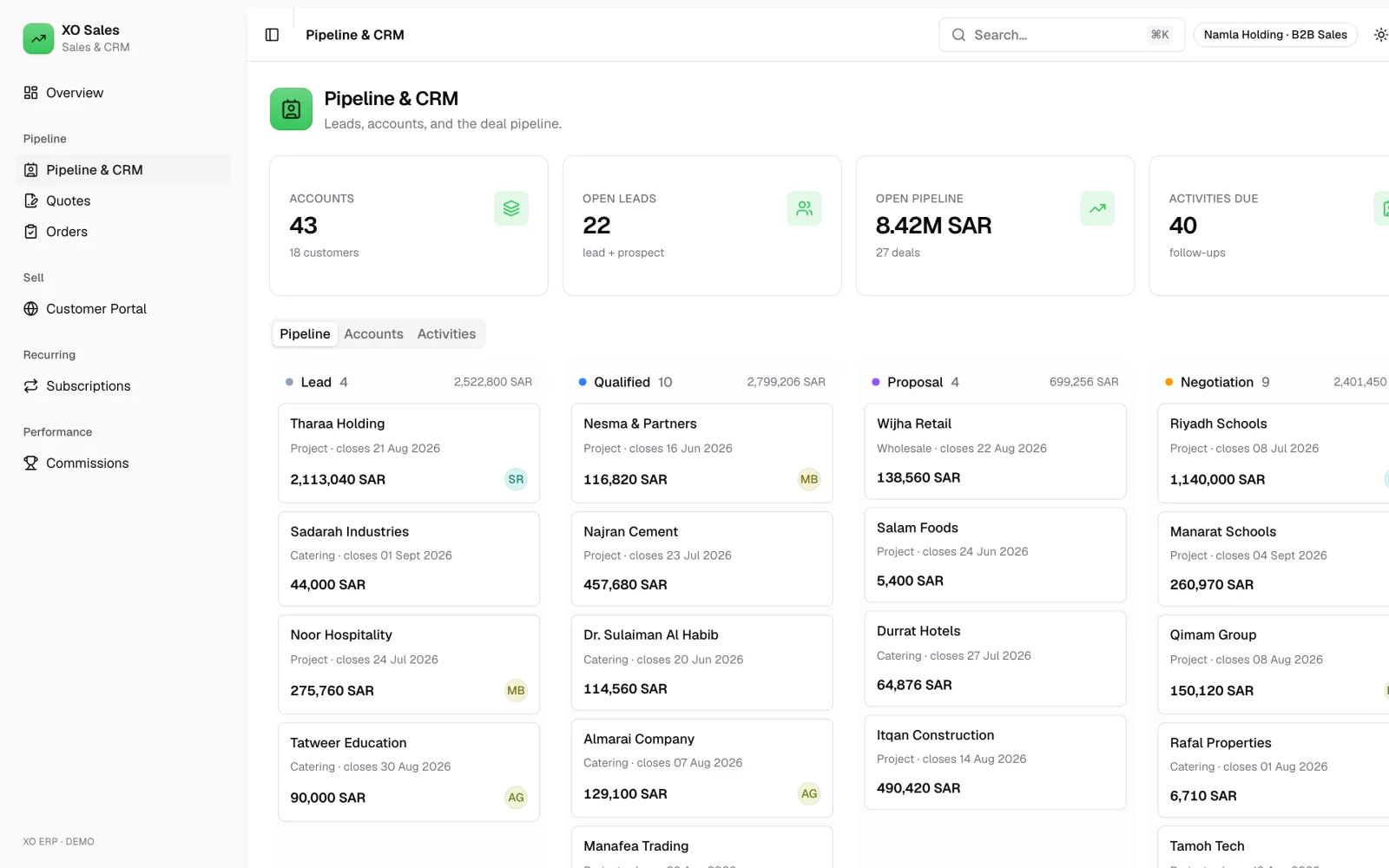Click the Search input field
This screenshot has width=1389, height=868.
tap(1062, 35)
